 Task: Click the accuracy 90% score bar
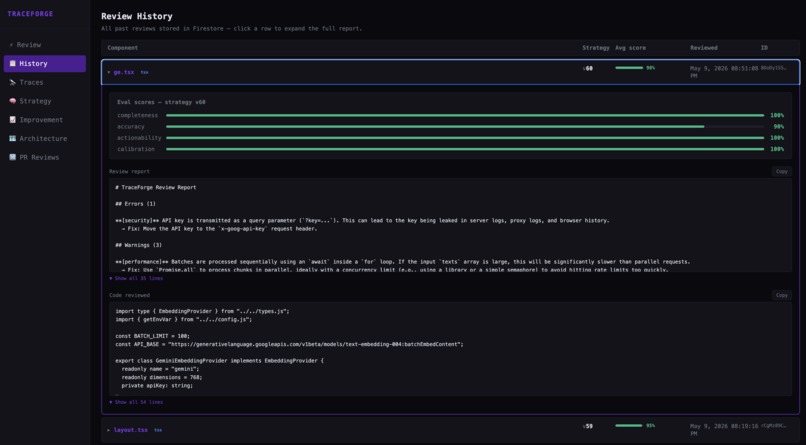point(465,126)
